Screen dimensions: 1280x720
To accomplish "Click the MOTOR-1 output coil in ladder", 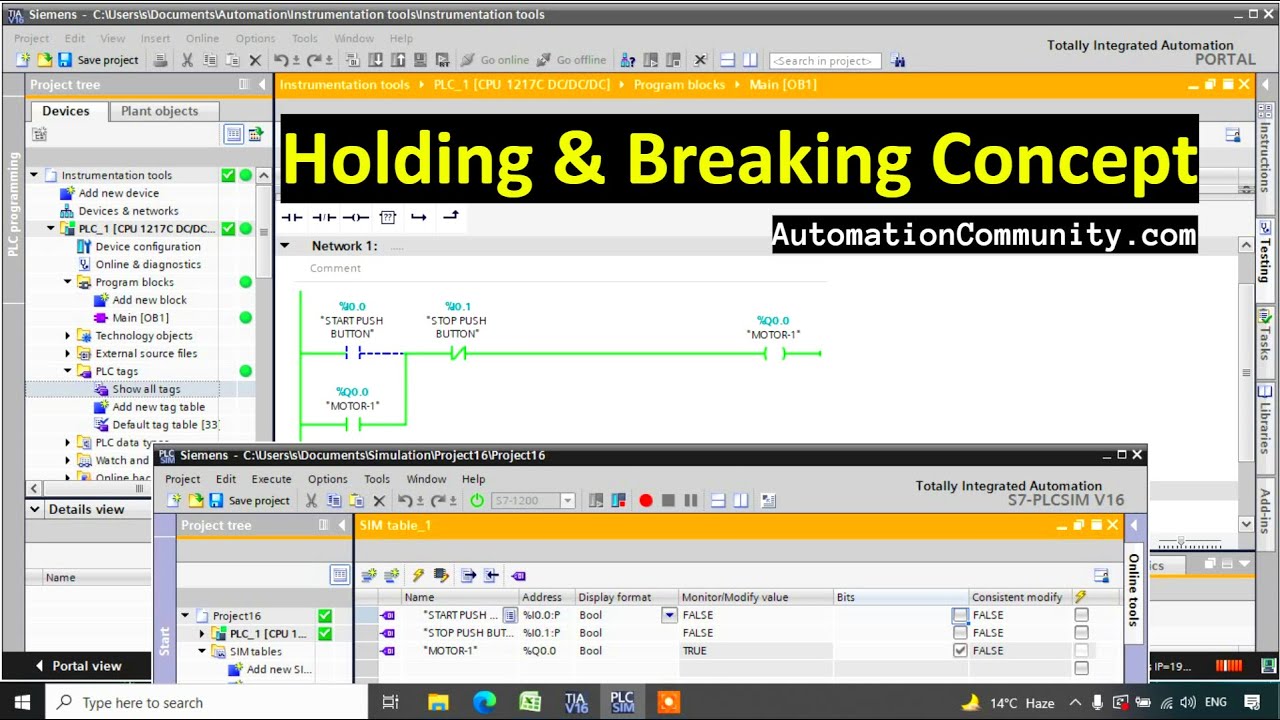I will click(776, 353).
